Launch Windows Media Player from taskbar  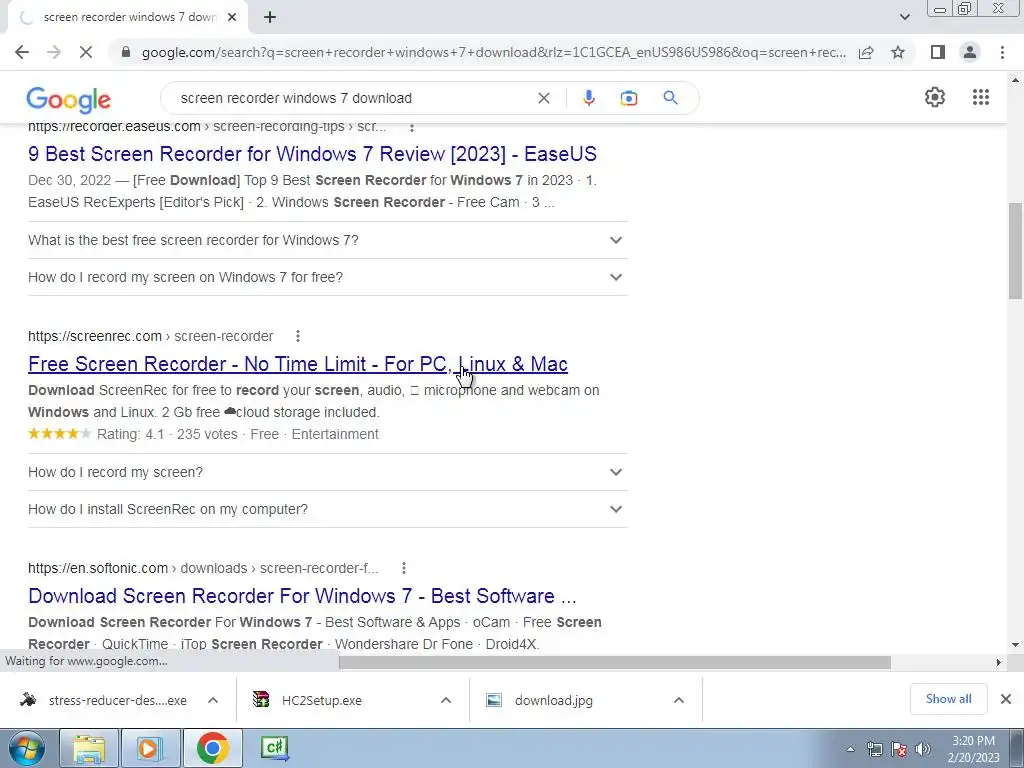[x=150, y=748]
